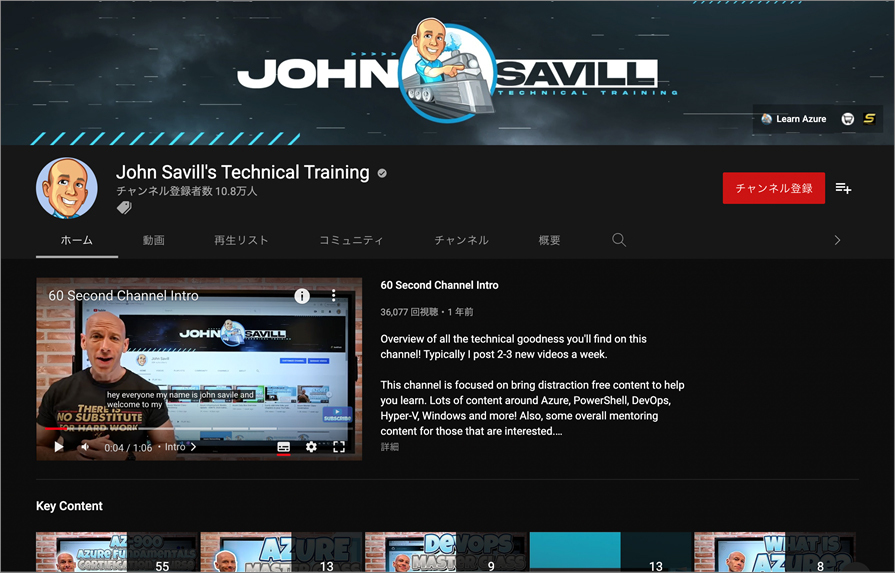Play the 60 Second Channel Intro video
895x573 pixels.
click(58, 447)
